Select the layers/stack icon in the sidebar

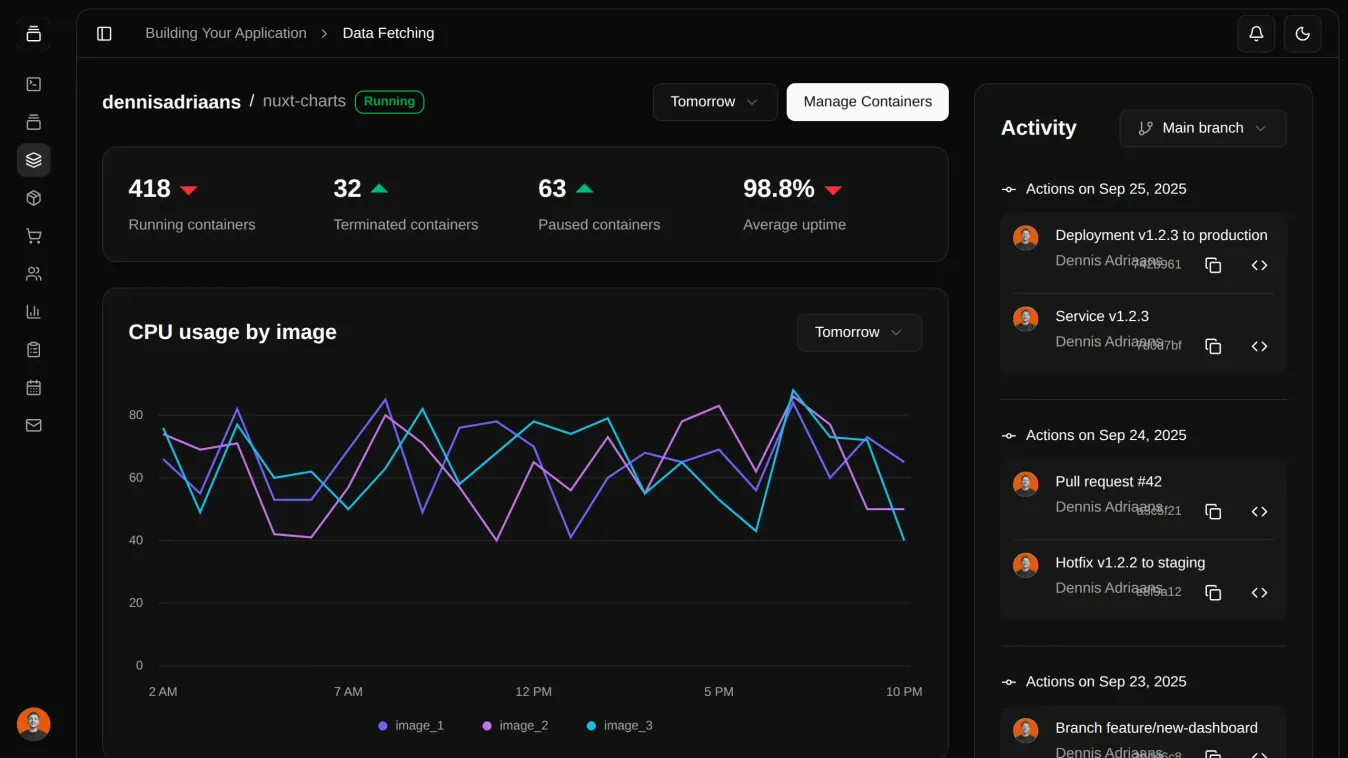33,159
